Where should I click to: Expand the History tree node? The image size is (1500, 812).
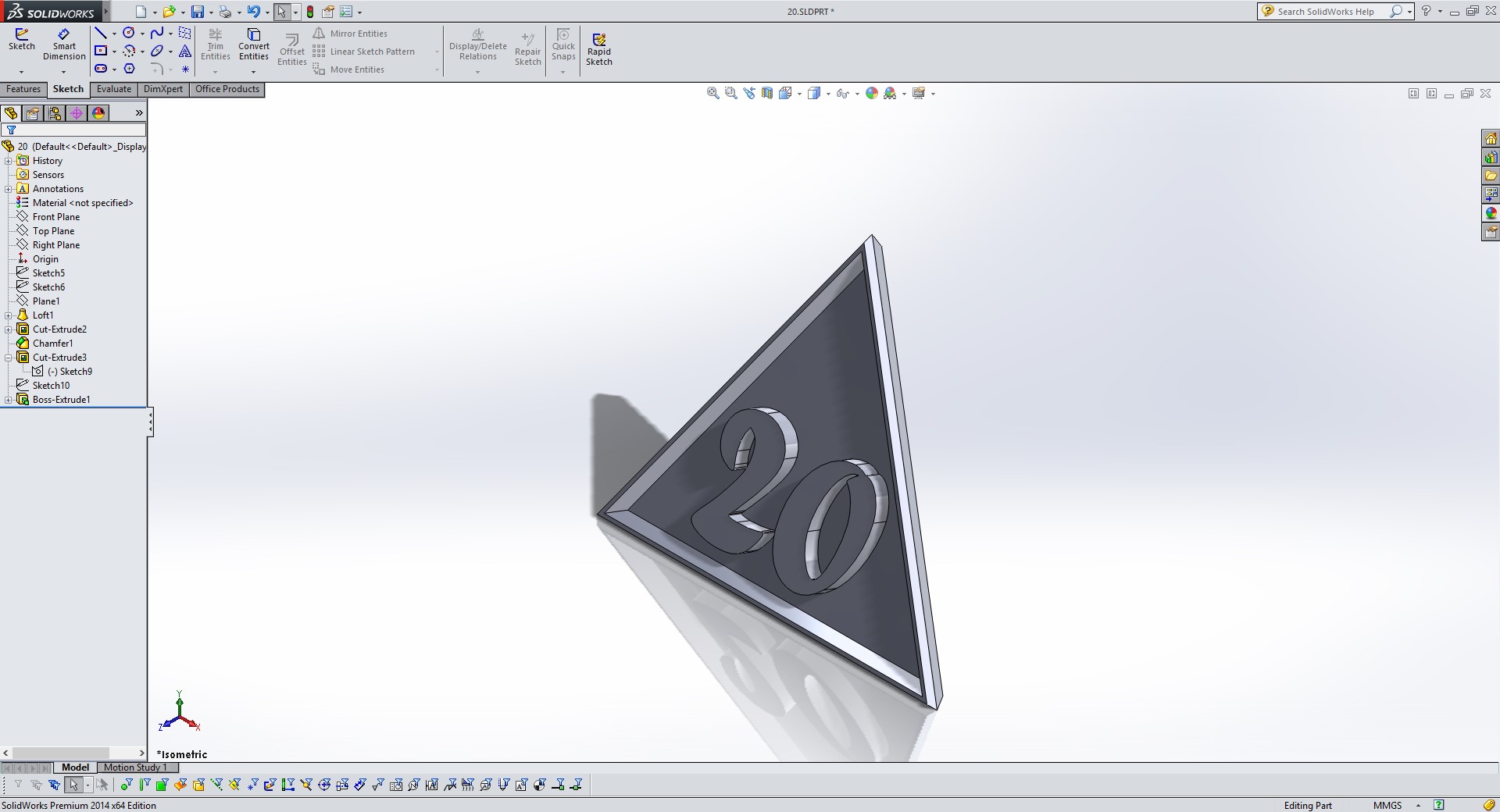9,161
